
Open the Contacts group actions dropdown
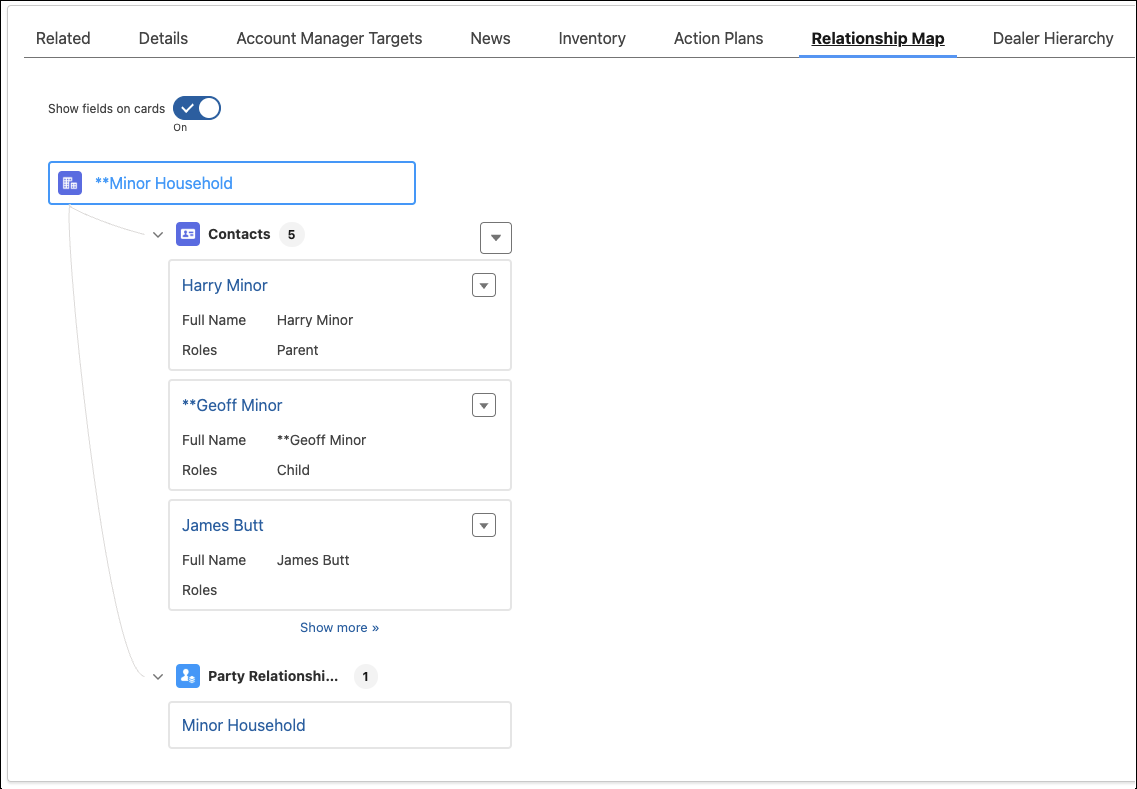496,238
